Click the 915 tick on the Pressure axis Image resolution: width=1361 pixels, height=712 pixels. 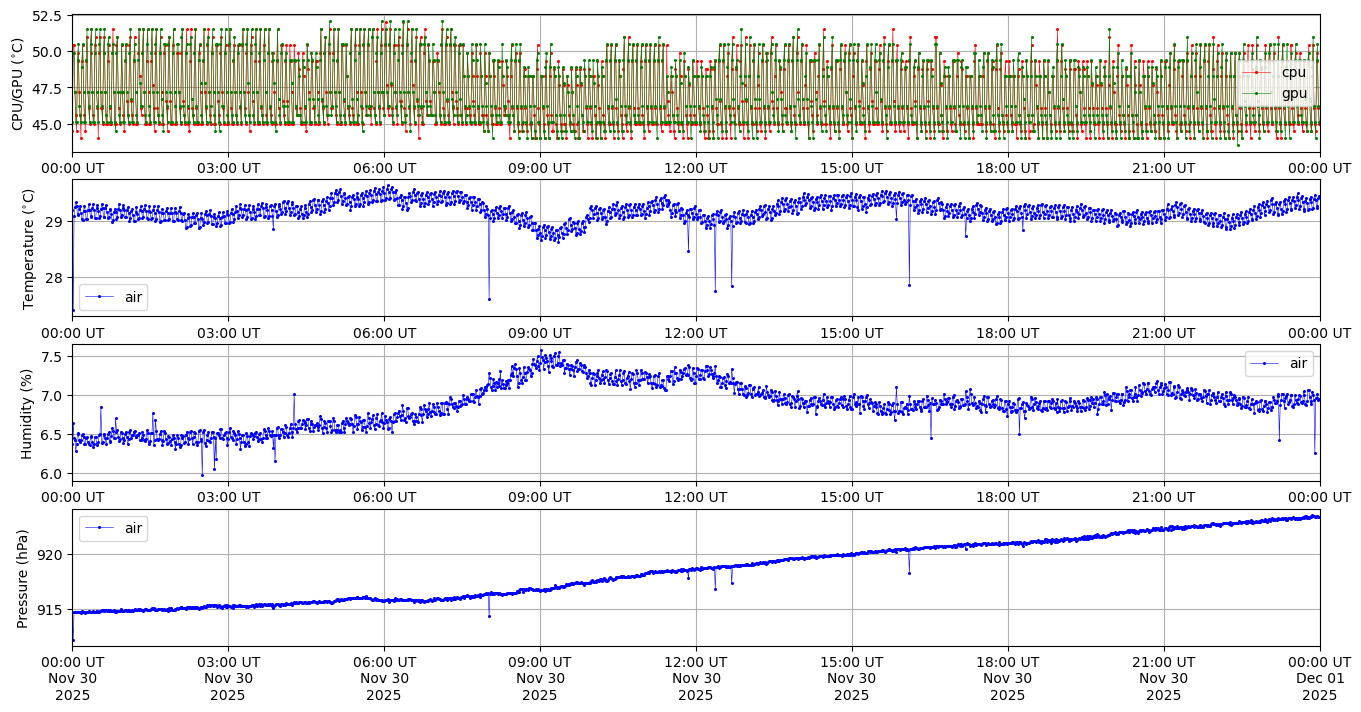pyautogui.click(x=51, y=610)
